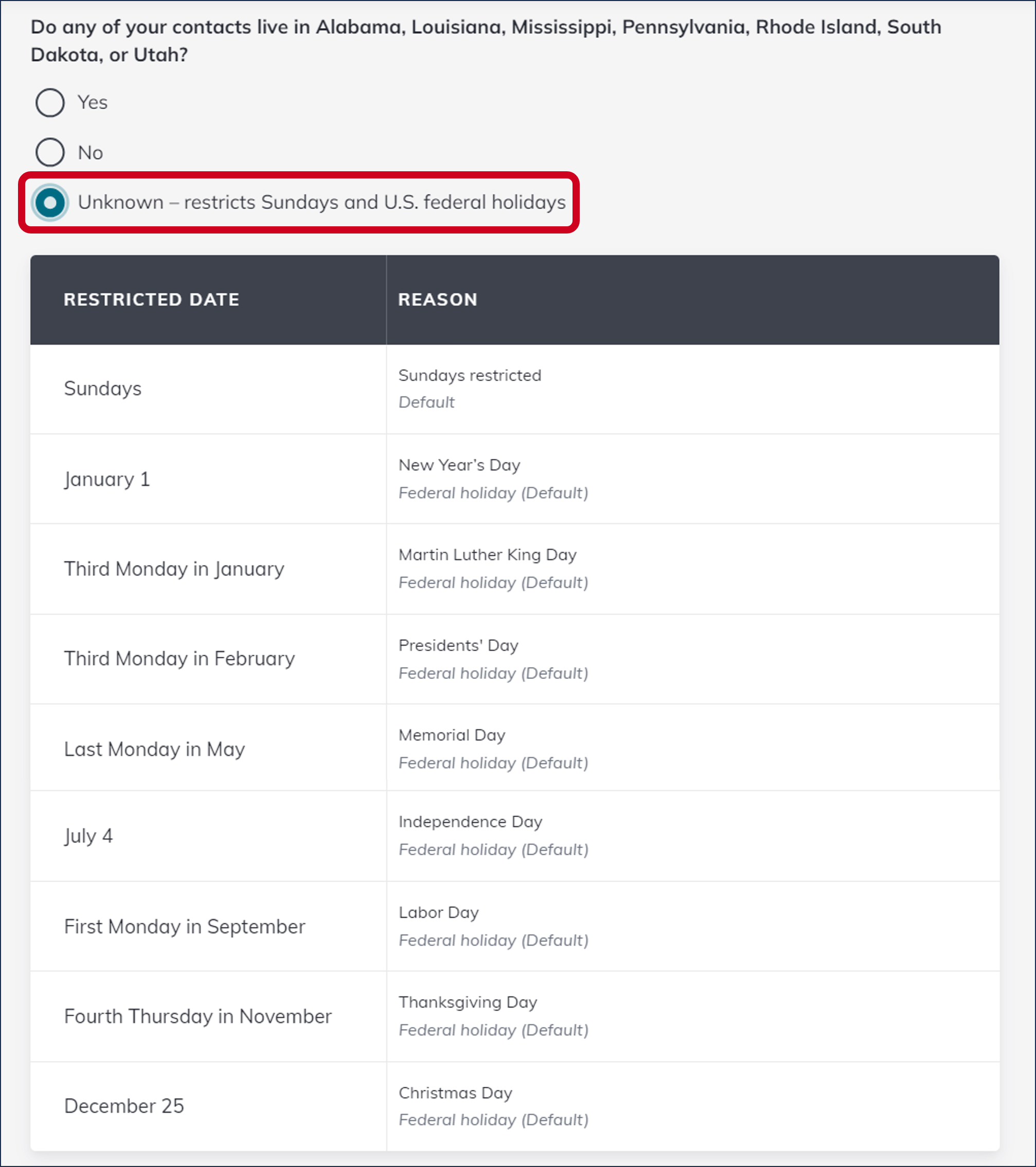Click the Christmas Day reason text
The height and width of the screenshot is (1167, 1036).
coord(455,1092)
